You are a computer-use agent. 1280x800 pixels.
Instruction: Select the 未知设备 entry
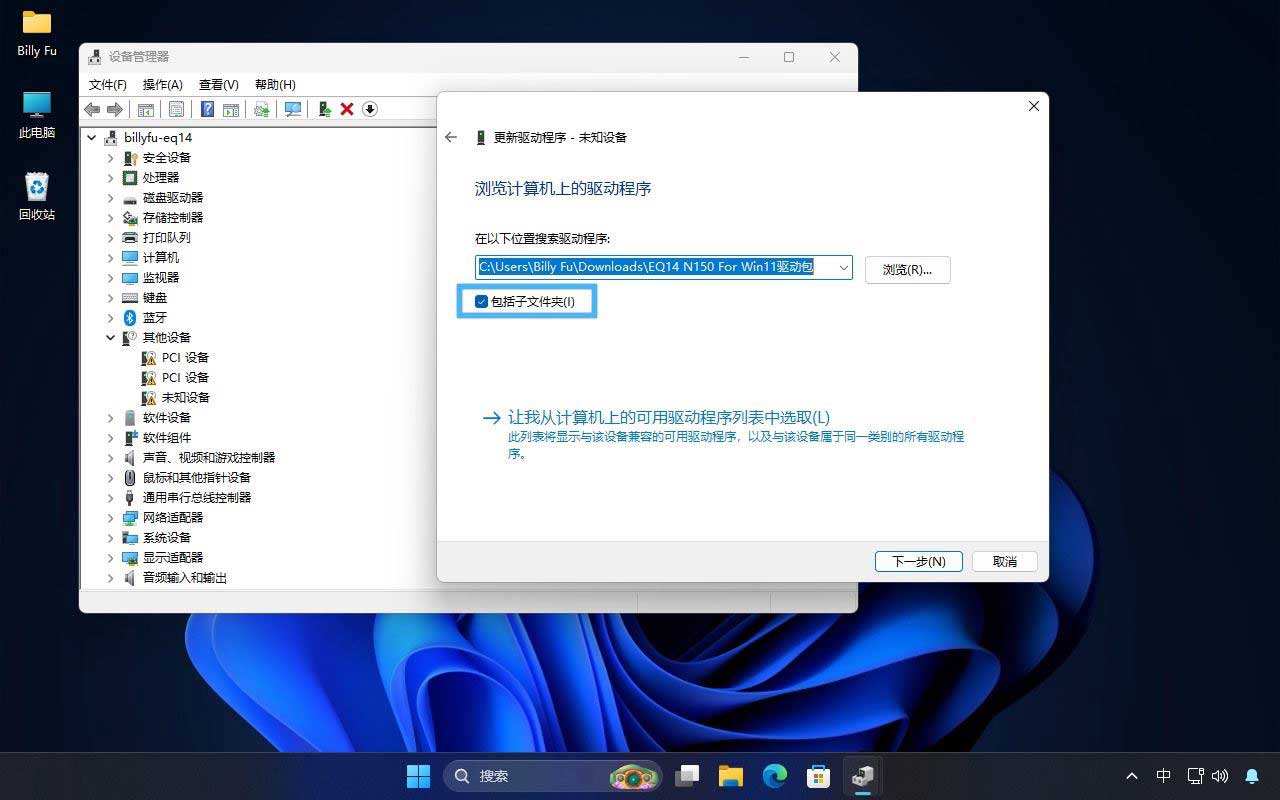(x=185, y=398)
